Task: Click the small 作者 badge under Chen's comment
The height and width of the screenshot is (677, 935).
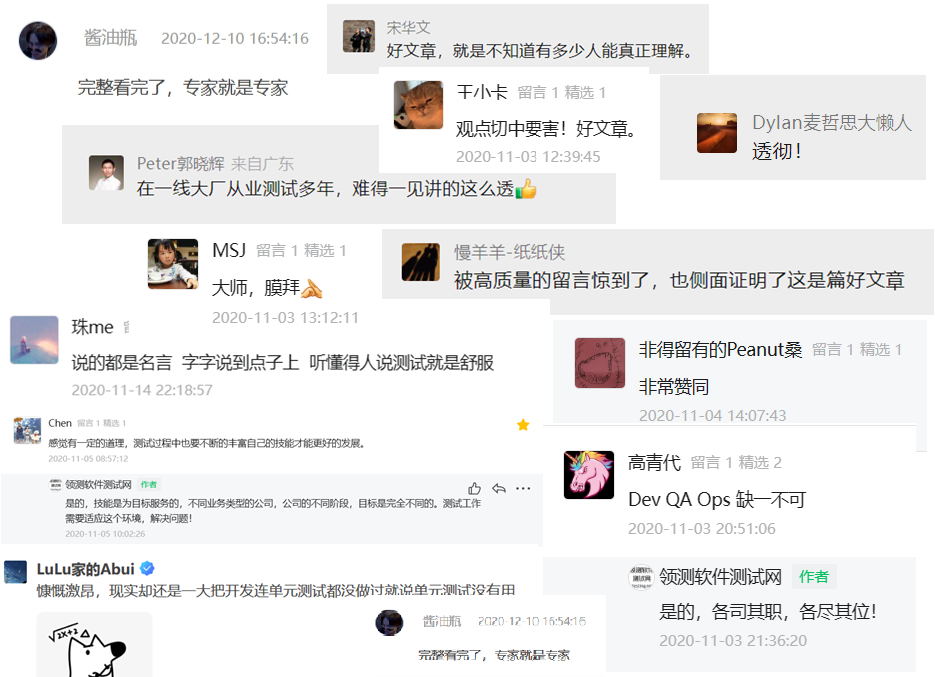Action: coord(148,484)
